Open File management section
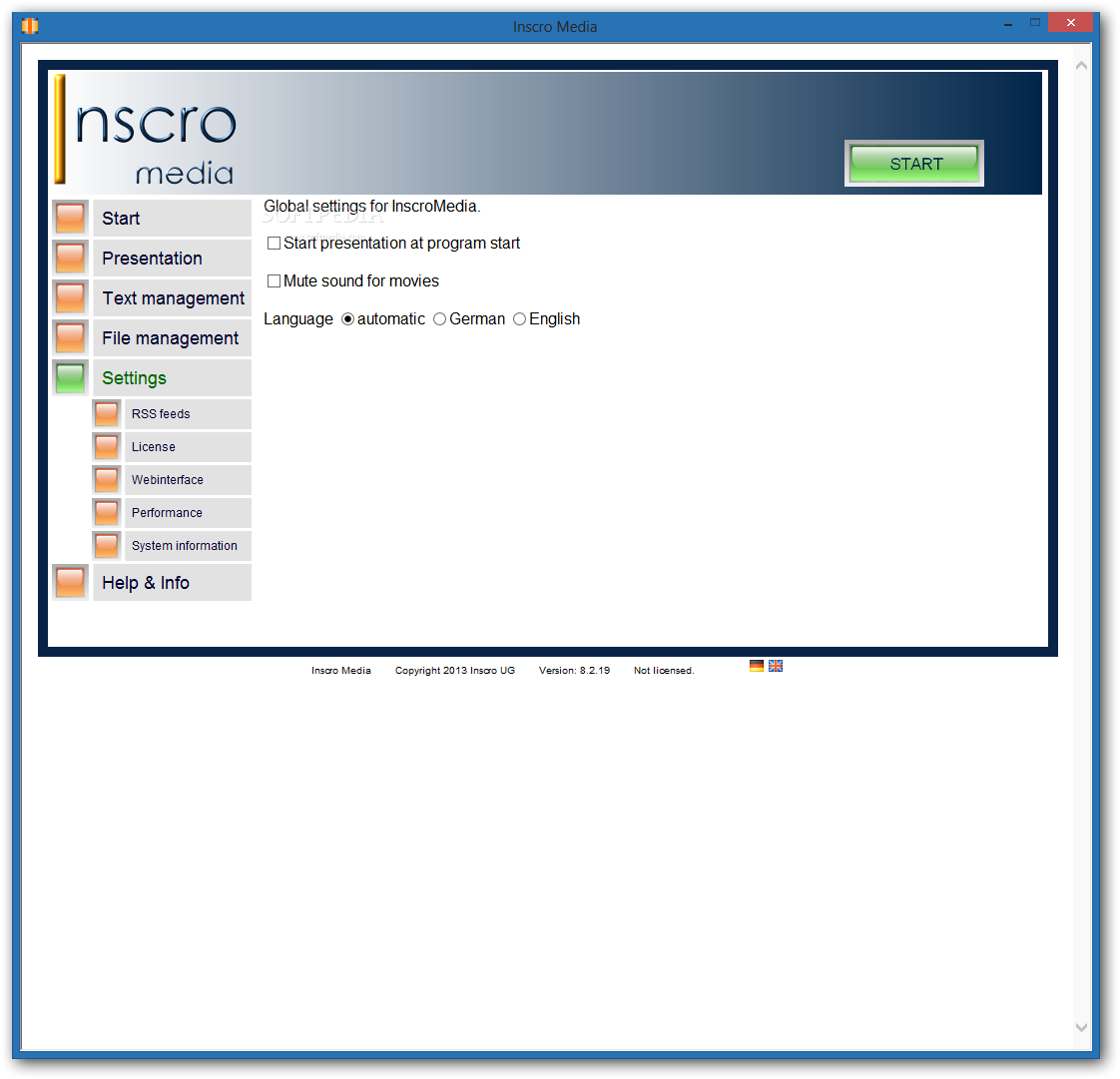Screen dimensions: 1120x1079 pyautogui.click(x=172, y=337)
